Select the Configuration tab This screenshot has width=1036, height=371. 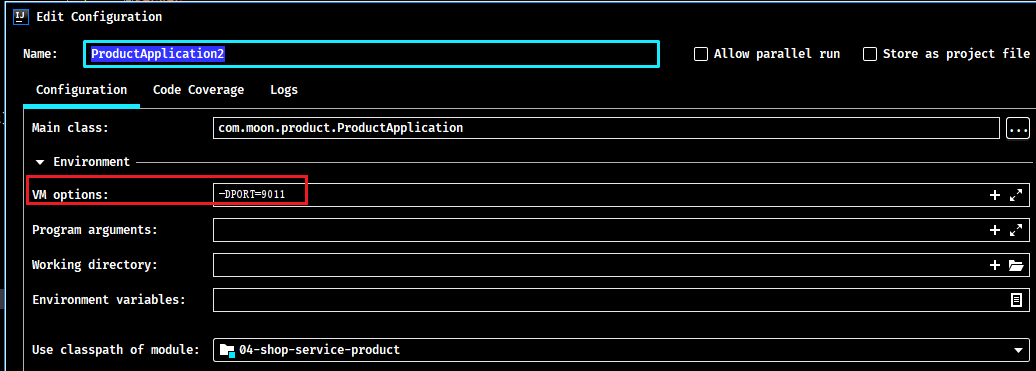pyautogui.click(x=81, y=90)
